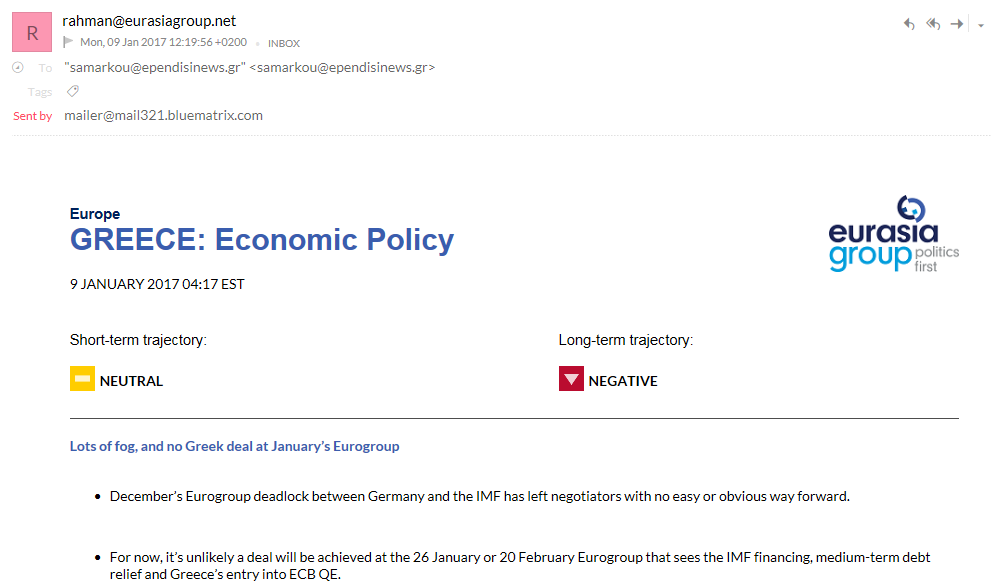991x585 pixels.
Task: Click the yellow NEUTRAL trajectory icon
Action: click(82, 378)
